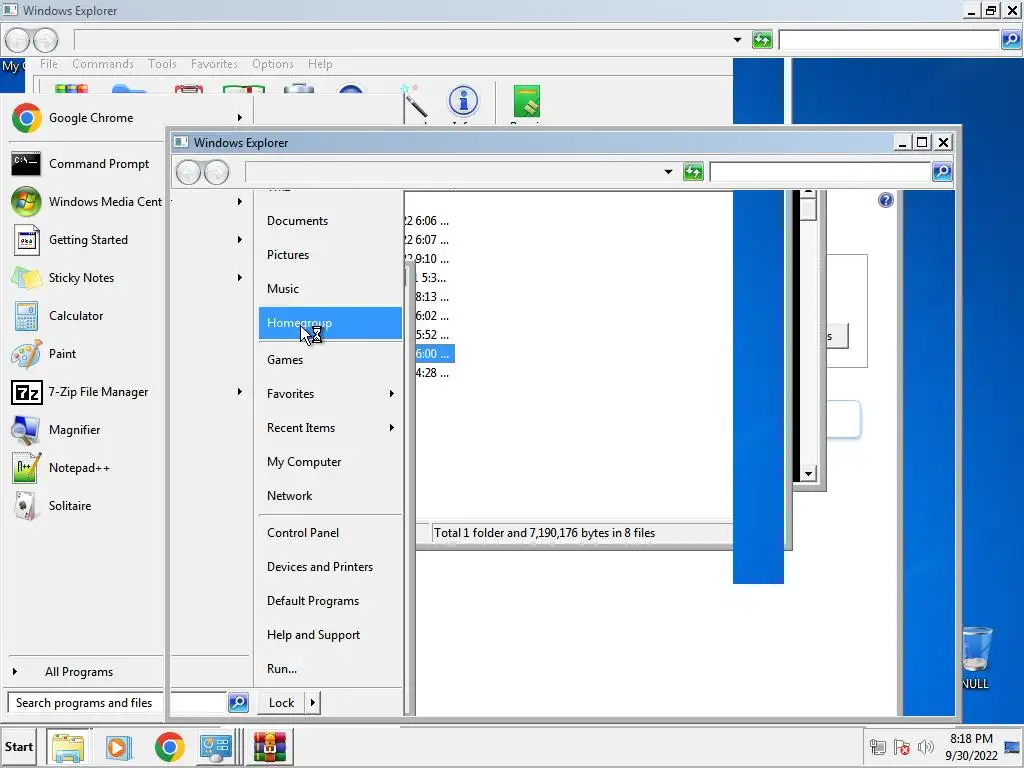Select the highlighted "6:00 ..." file row
The image size is (1024, 768).
click(434, 354)
